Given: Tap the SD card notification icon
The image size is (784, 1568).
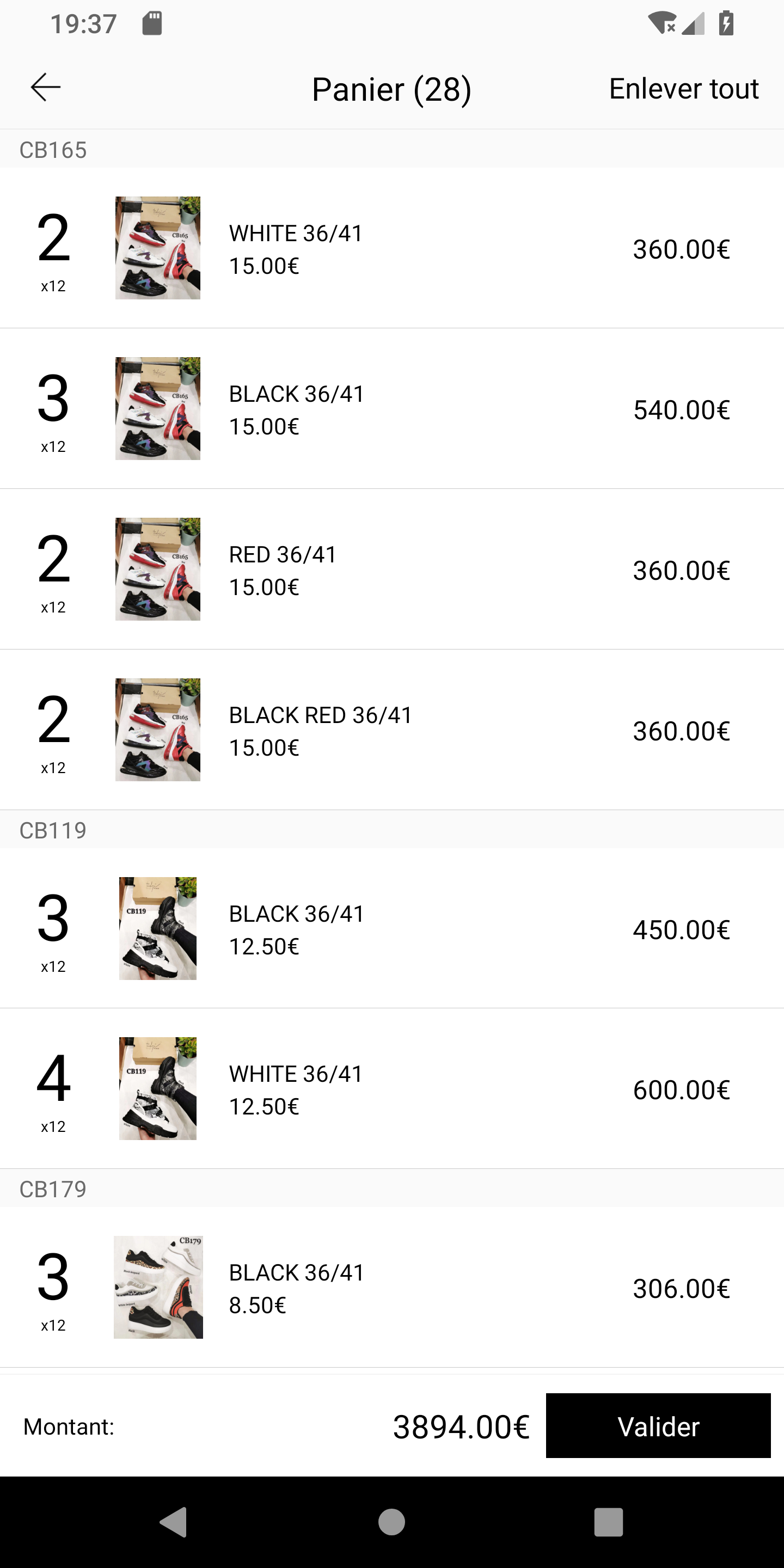Looking at the screenshot, I should [152, 24].
